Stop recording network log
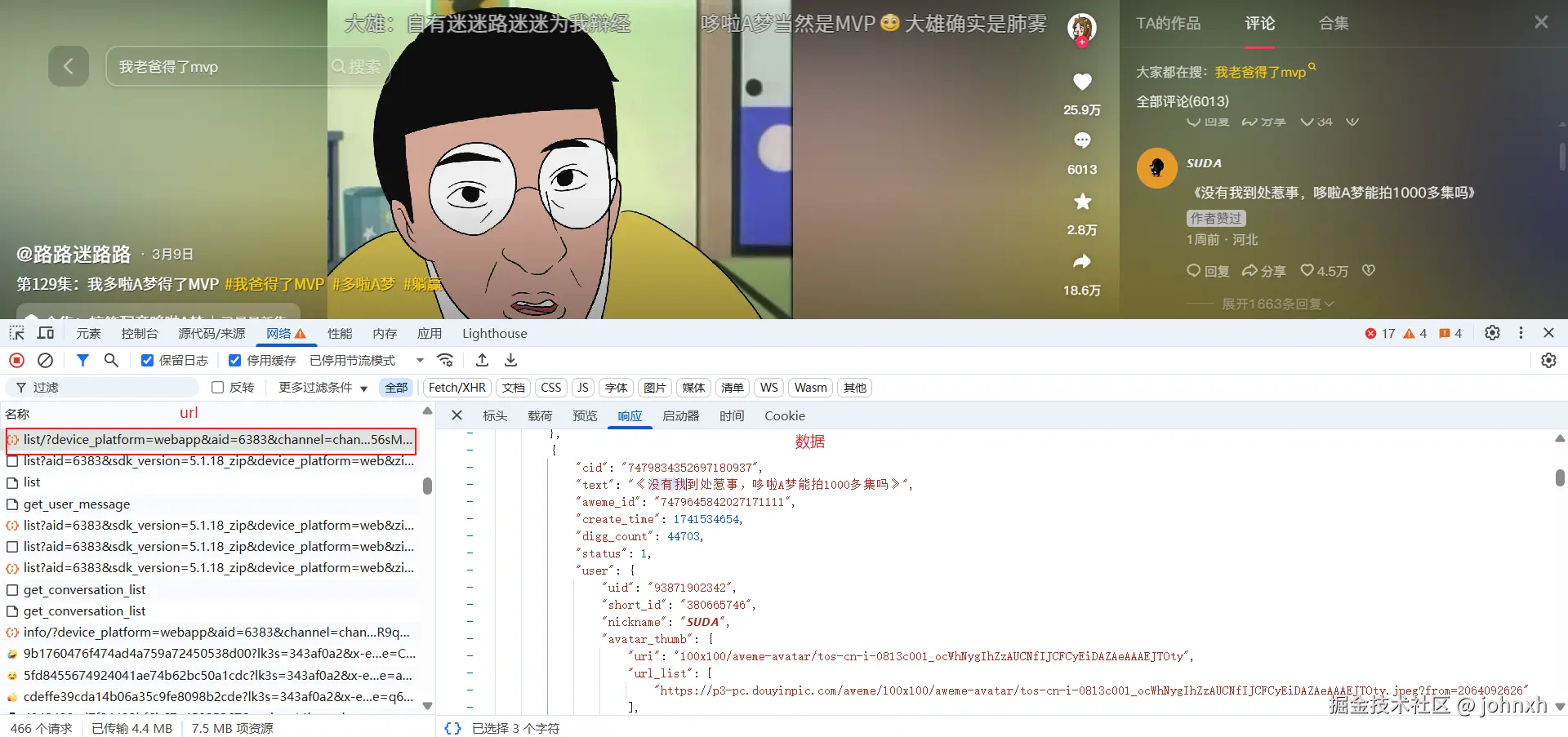Image resolution: width=1568 pixels, height=737 pixels. click(x=16, y=360)
